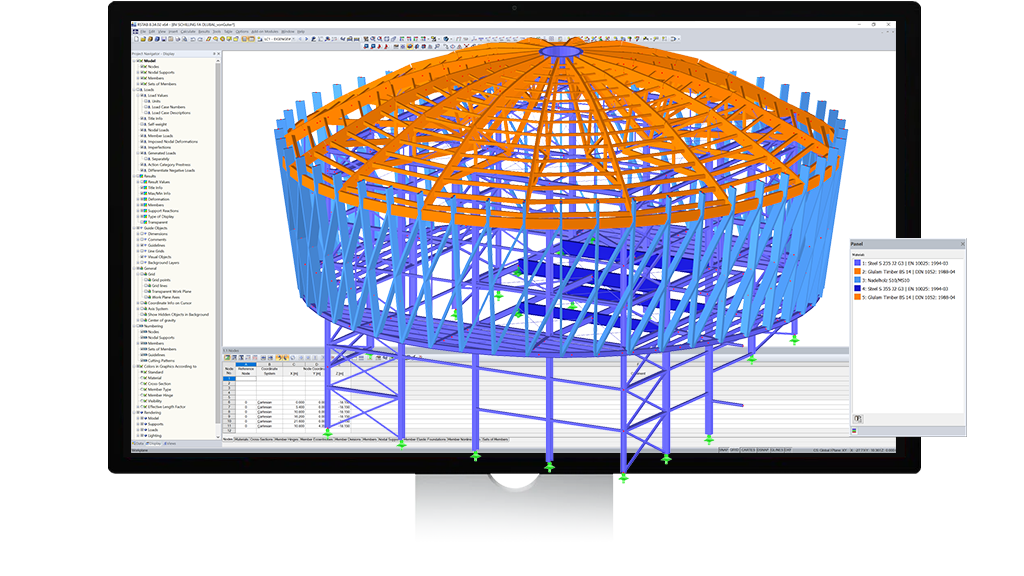Switch navigator to the Views tab
Screen dimensions: 1024x576
pos(170,443)
